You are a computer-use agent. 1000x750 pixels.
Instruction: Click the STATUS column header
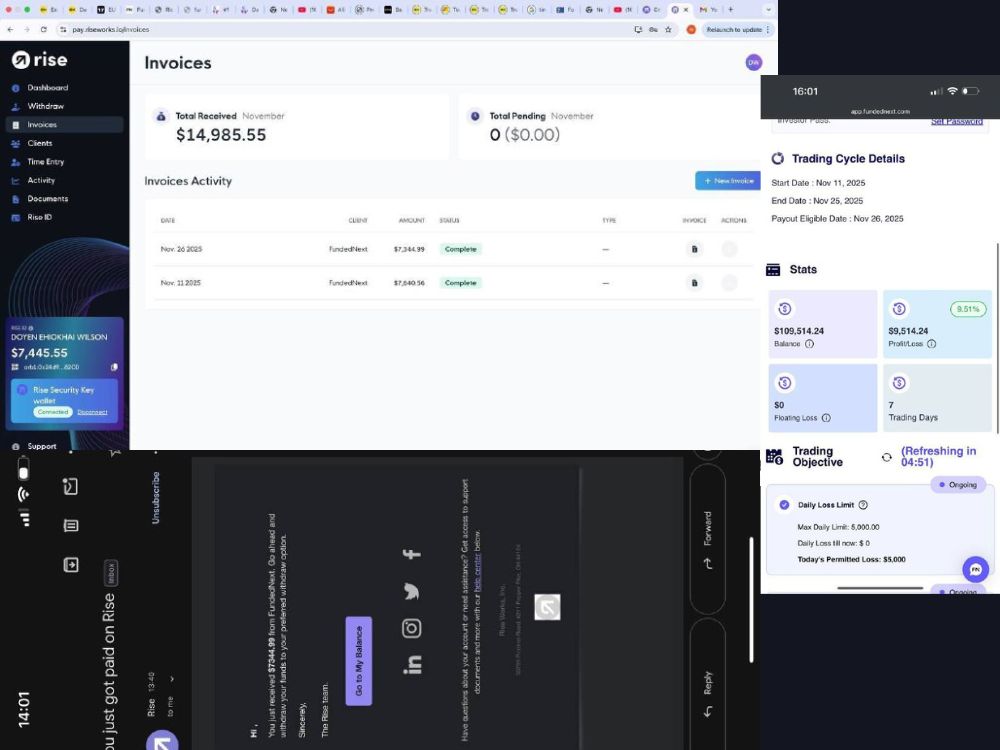coord(449,220)
